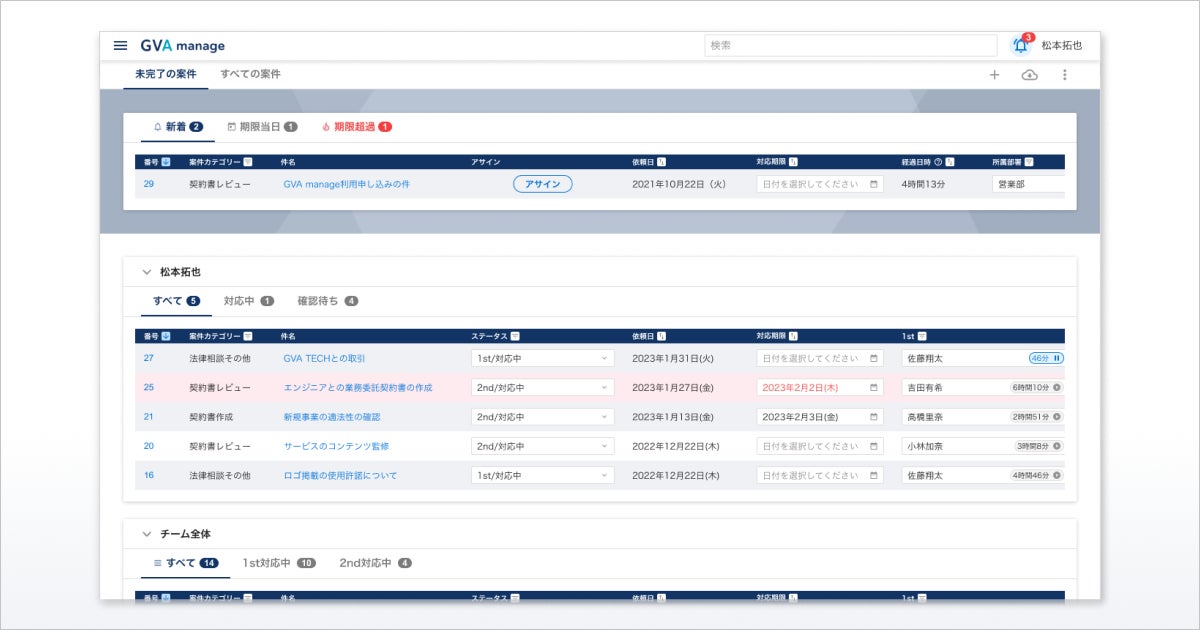Toggle the 46分 timer pause button
The height and width of the screenshot is (630, 1200).
(1057, 358)
